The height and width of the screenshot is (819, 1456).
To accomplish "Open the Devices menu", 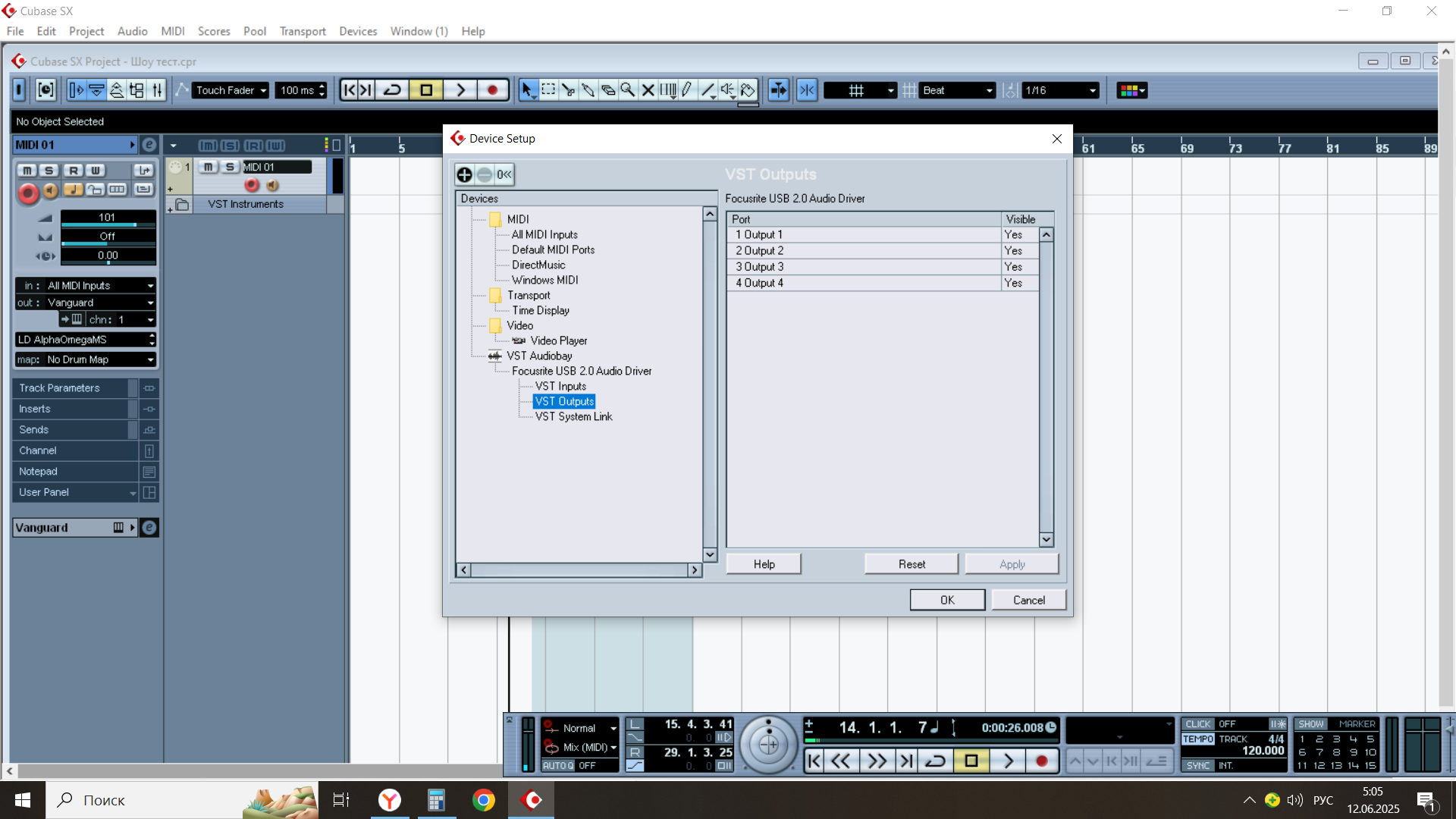I will pos(357,31).
